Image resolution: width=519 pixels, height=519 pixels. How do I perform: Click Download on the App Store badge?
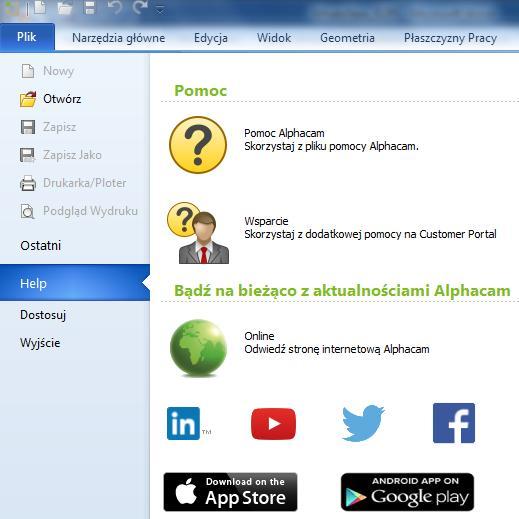pos(230,492)
